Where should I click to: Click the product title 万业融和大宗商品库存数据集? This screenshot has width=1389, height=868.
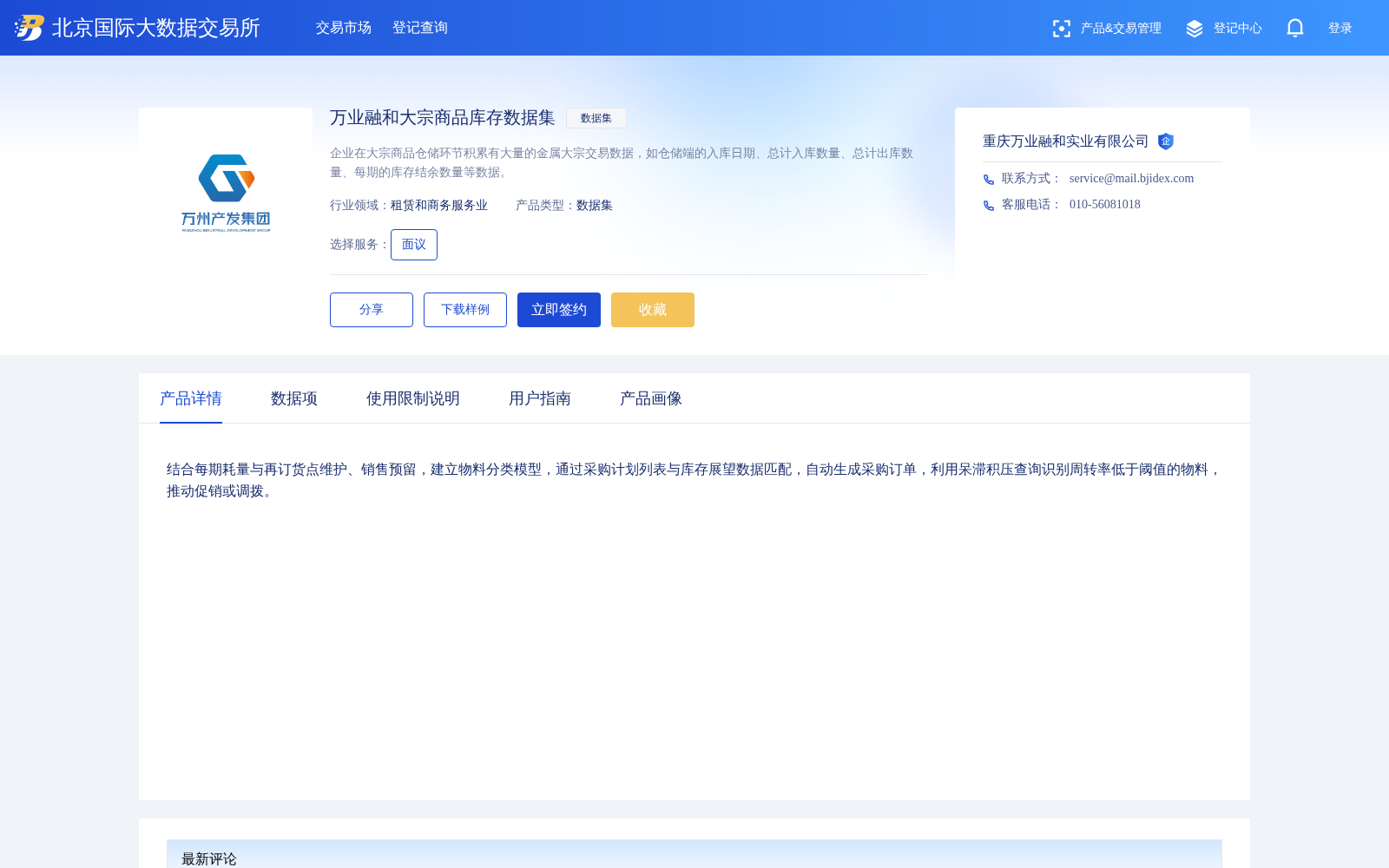pos(443,118)
